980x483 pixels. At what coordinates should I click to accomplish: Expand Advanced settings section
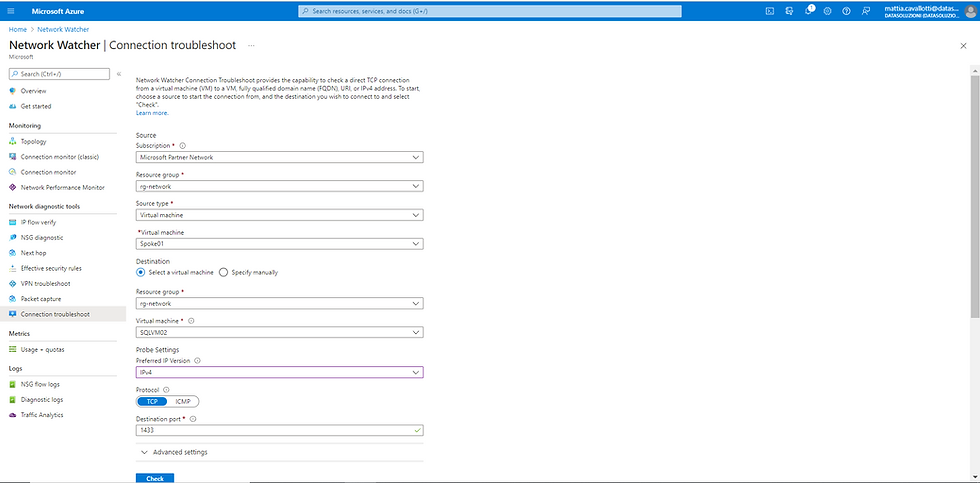(x=174, y=452)
